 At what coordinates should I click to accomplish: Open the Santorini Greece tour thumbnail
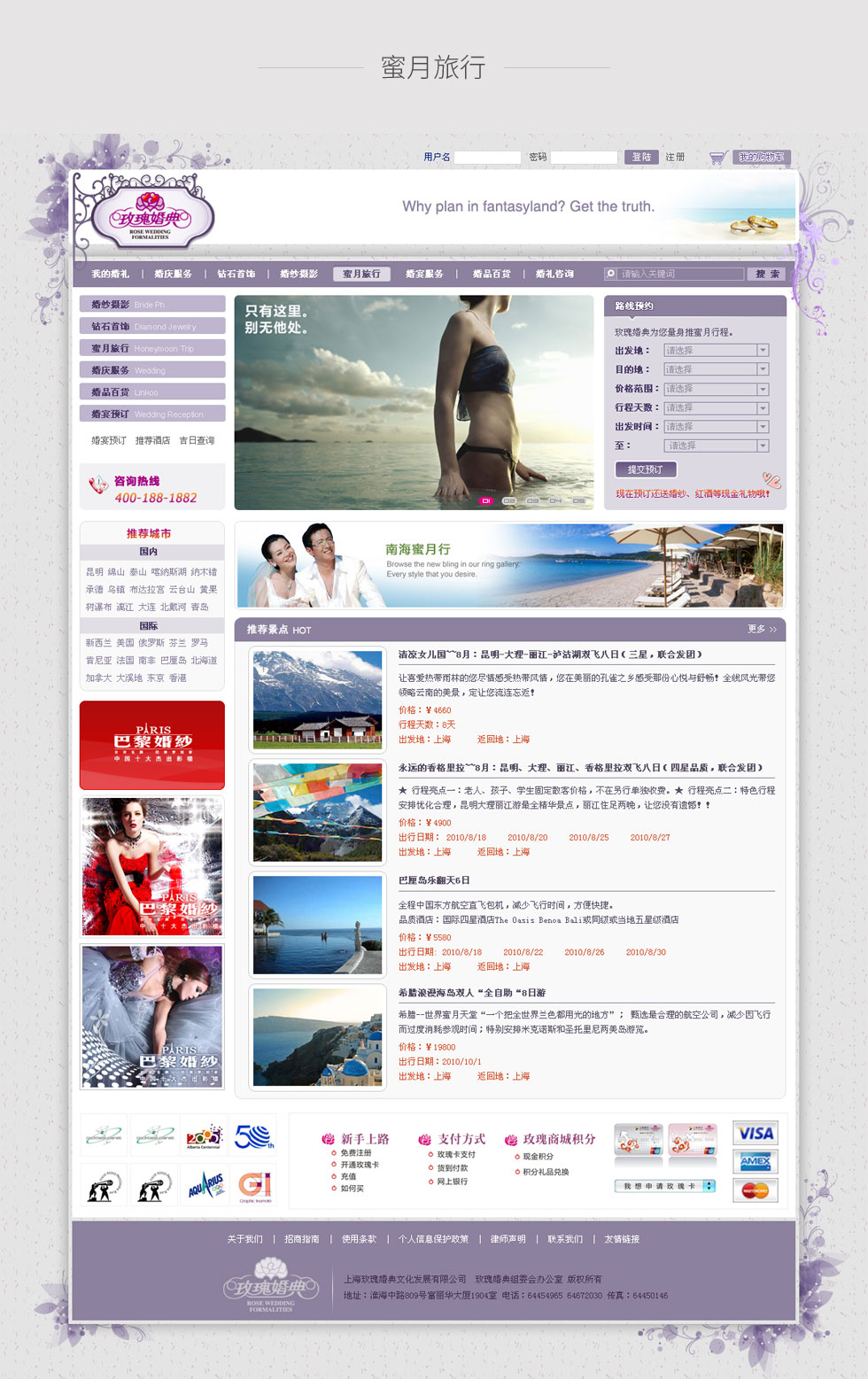[x=317, y=1038]
